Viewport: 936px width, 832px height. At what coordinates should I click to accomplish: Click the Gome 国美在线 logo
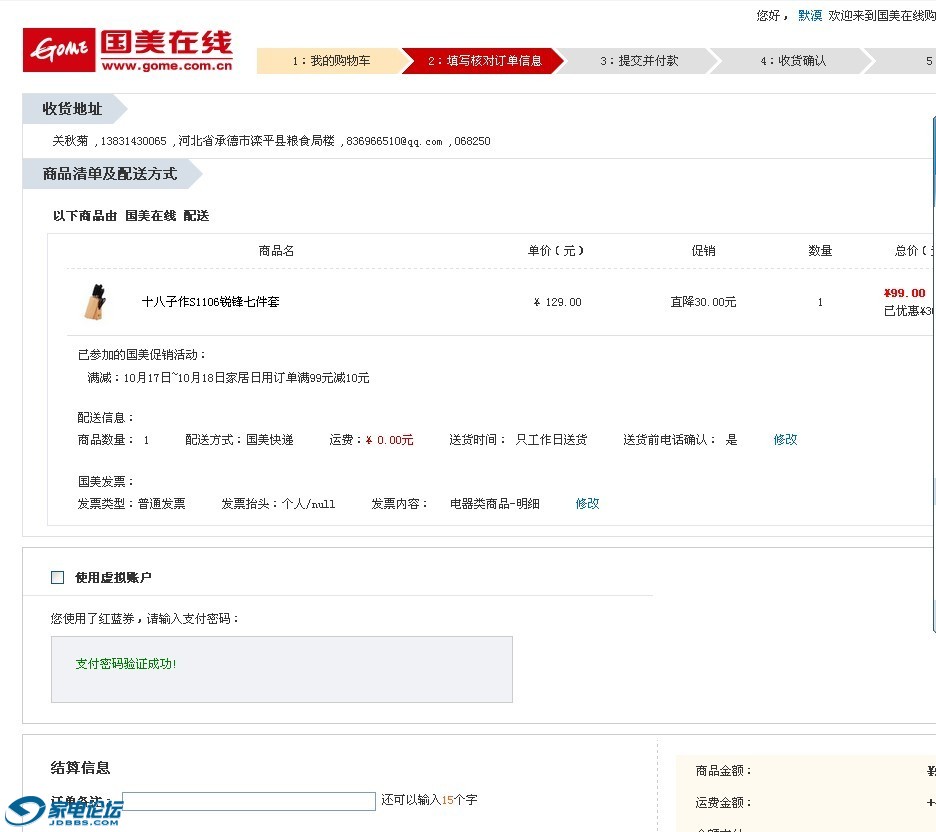127,50
